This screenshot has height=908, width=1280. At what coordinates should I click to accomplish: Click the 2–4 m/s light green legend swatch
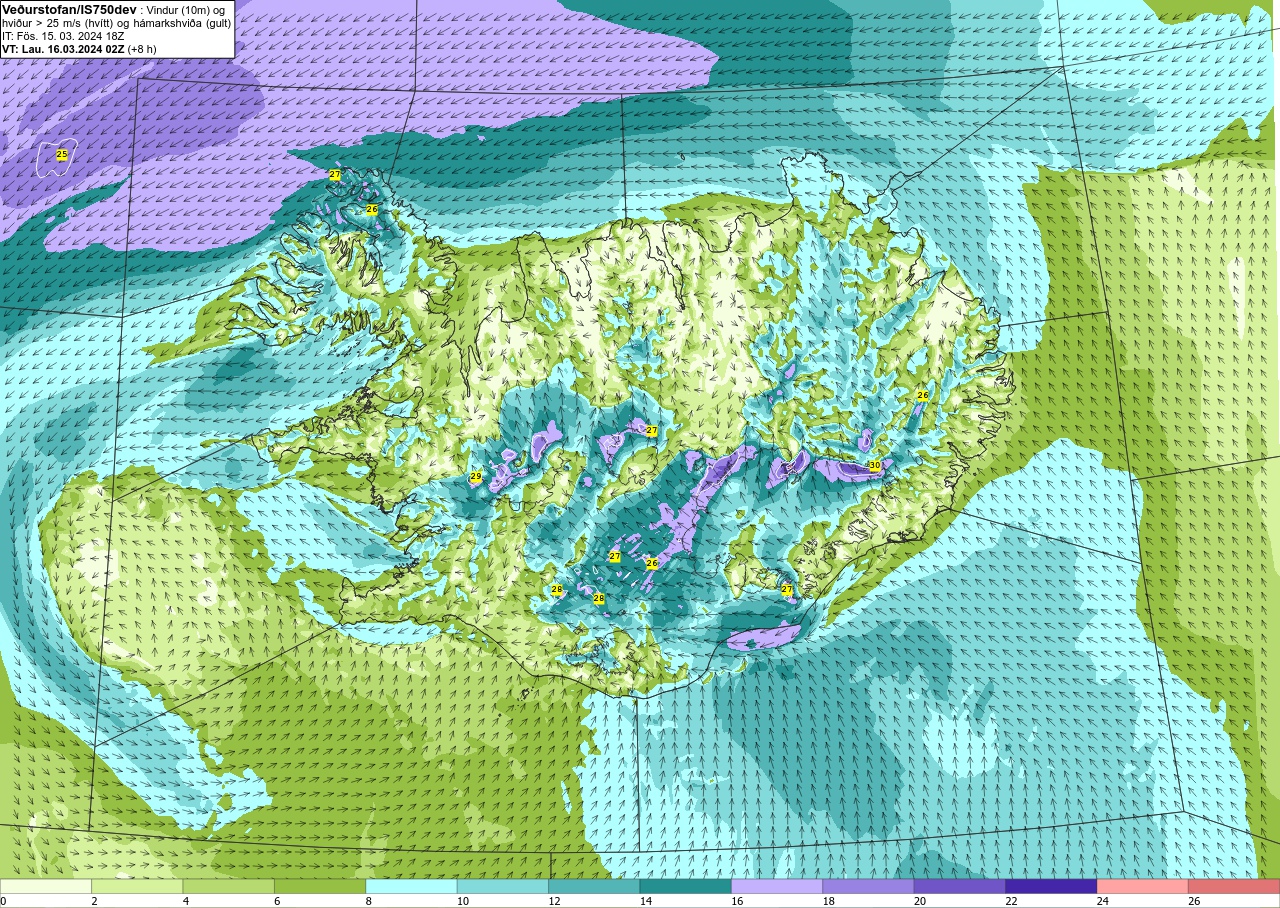coord(137,886)
